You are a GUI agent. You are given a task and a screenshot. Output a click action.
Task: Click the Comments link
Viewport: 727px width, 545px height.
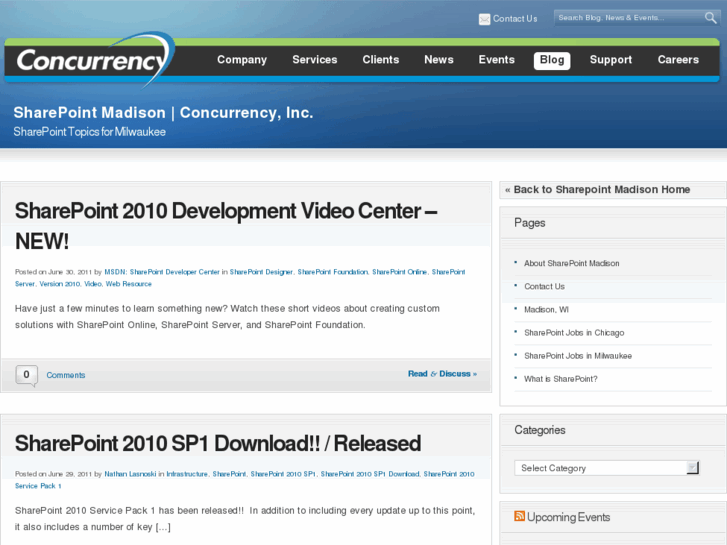66,375
